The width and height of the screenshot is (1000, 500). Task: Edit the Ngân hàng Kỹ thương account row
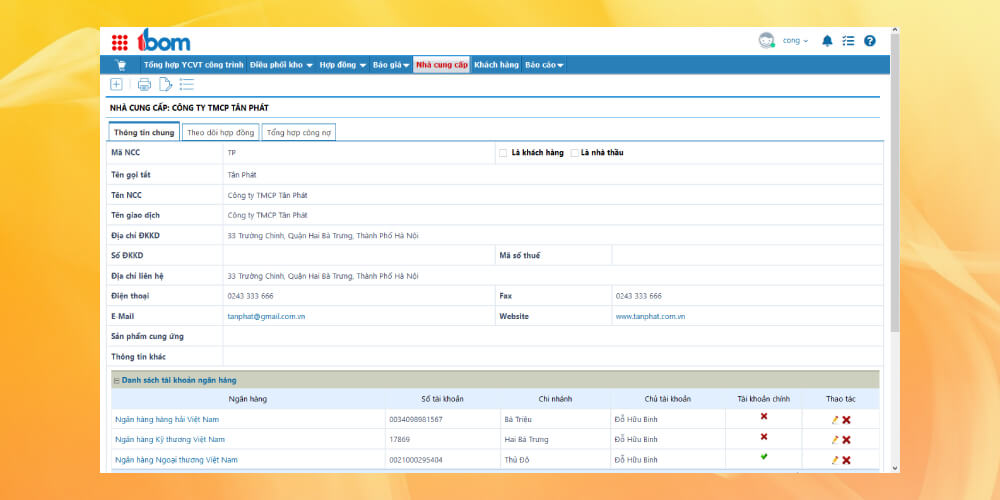(835, 440)
